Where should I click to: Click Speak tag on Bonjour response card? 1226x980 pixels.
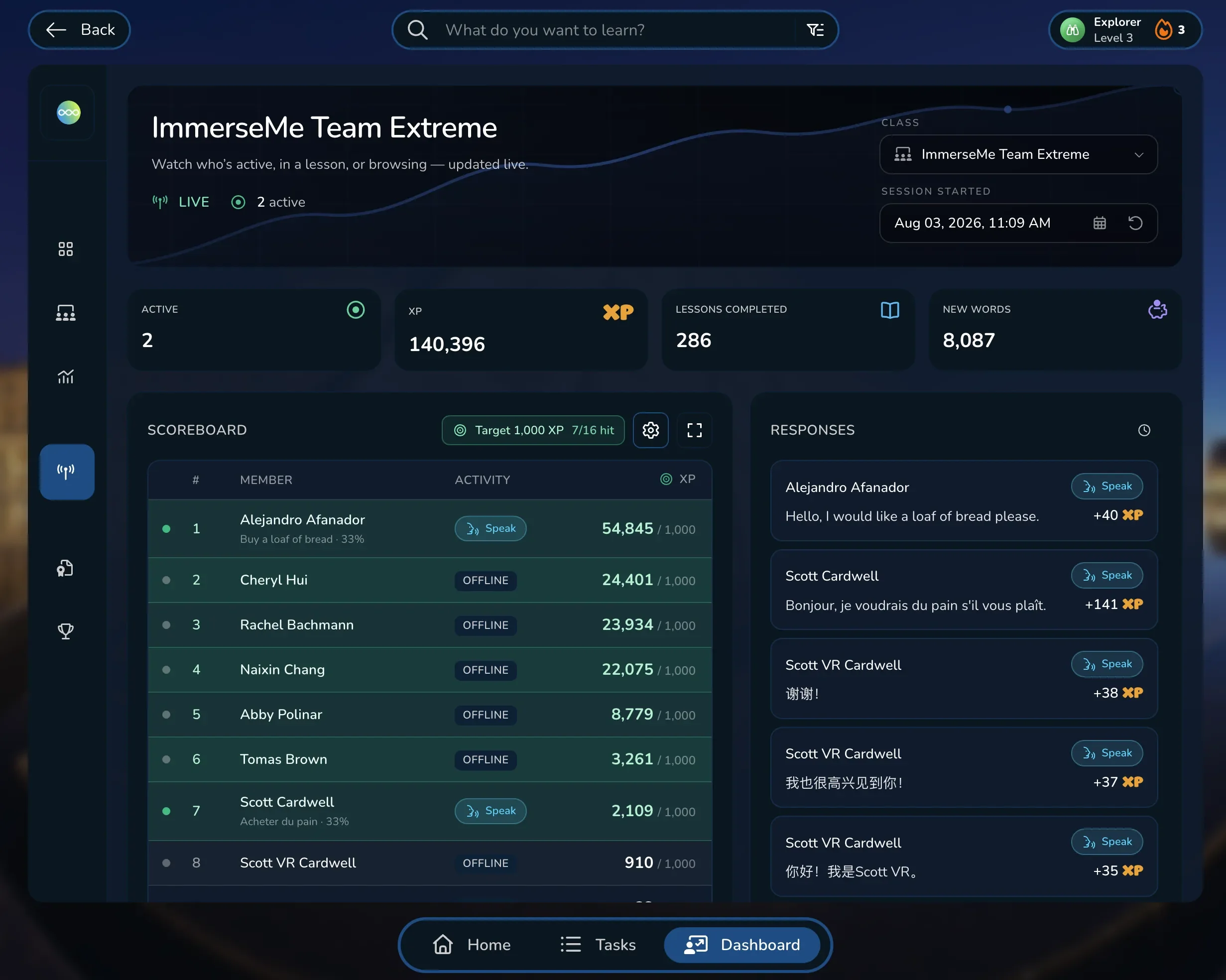[x=1106, y=575]
